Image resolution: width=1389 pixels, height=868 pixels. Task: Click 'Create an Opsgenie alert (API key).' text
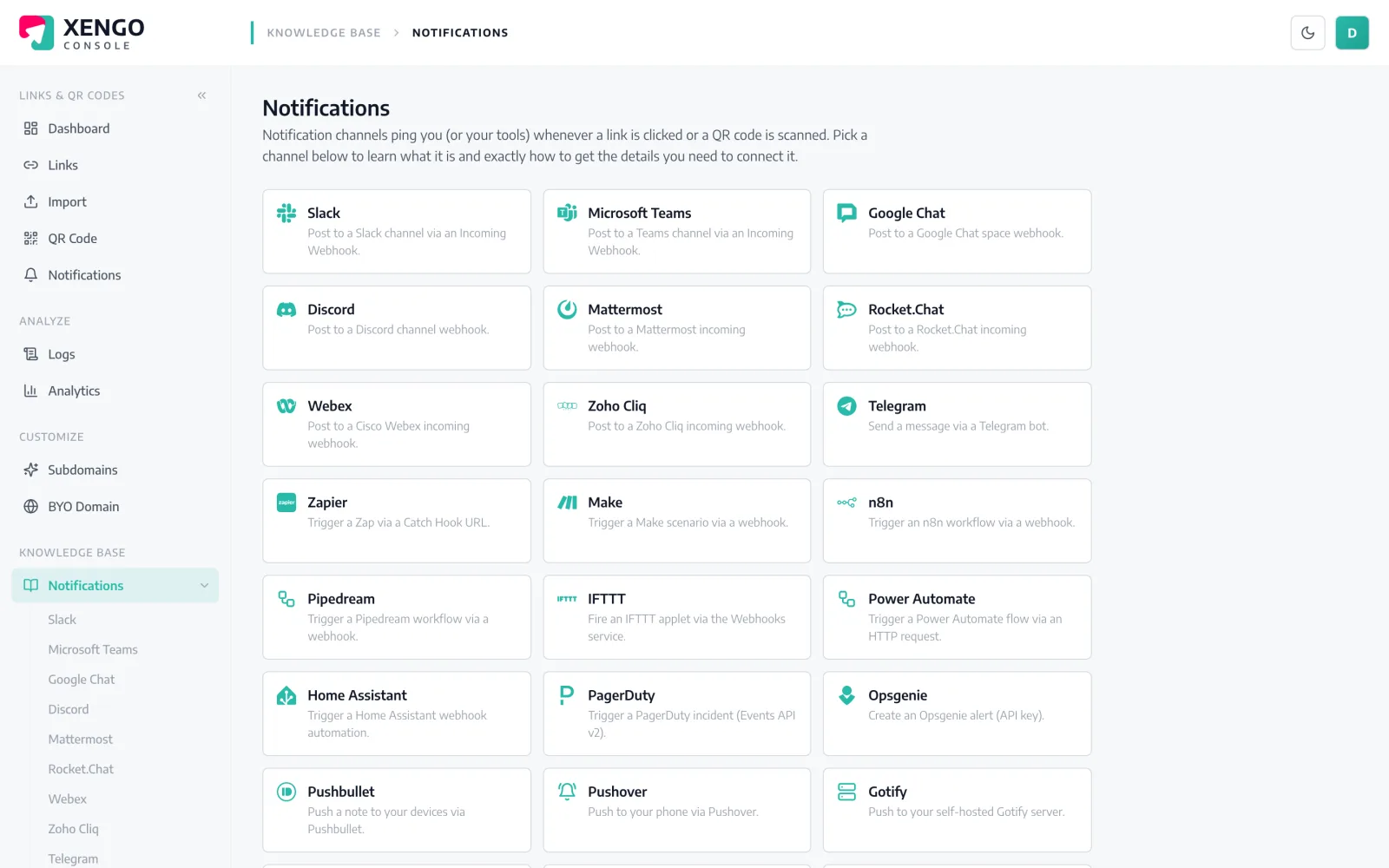956,715
